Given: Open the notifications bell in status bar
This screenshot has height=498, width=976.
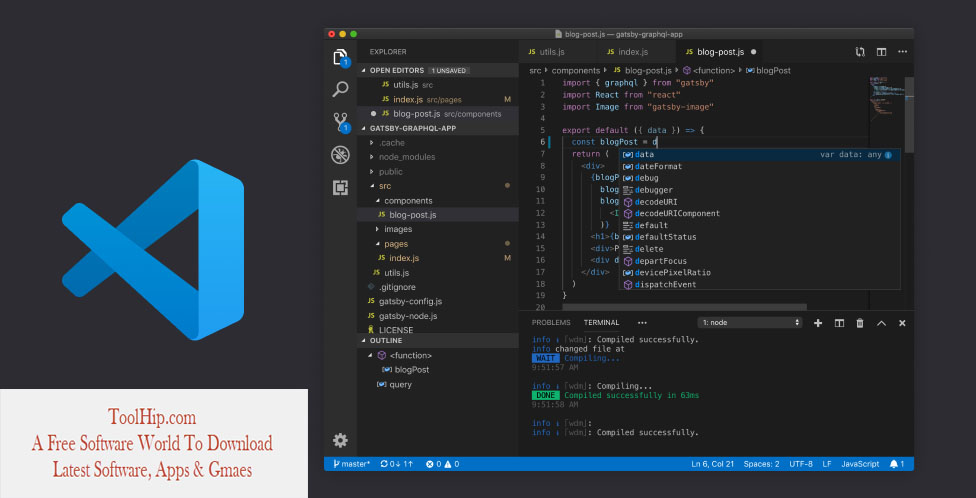Looking at the screenshot, I should click(x=897, y=464).
